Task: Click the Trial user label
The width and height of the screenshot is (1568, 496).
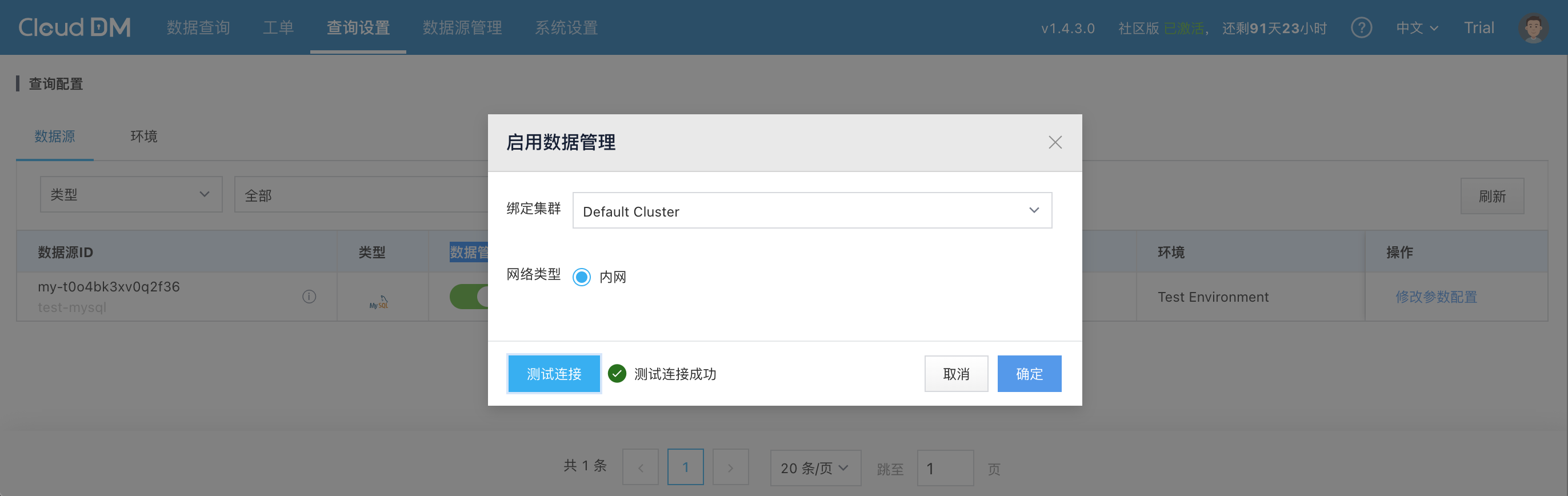Action: 1478,27
